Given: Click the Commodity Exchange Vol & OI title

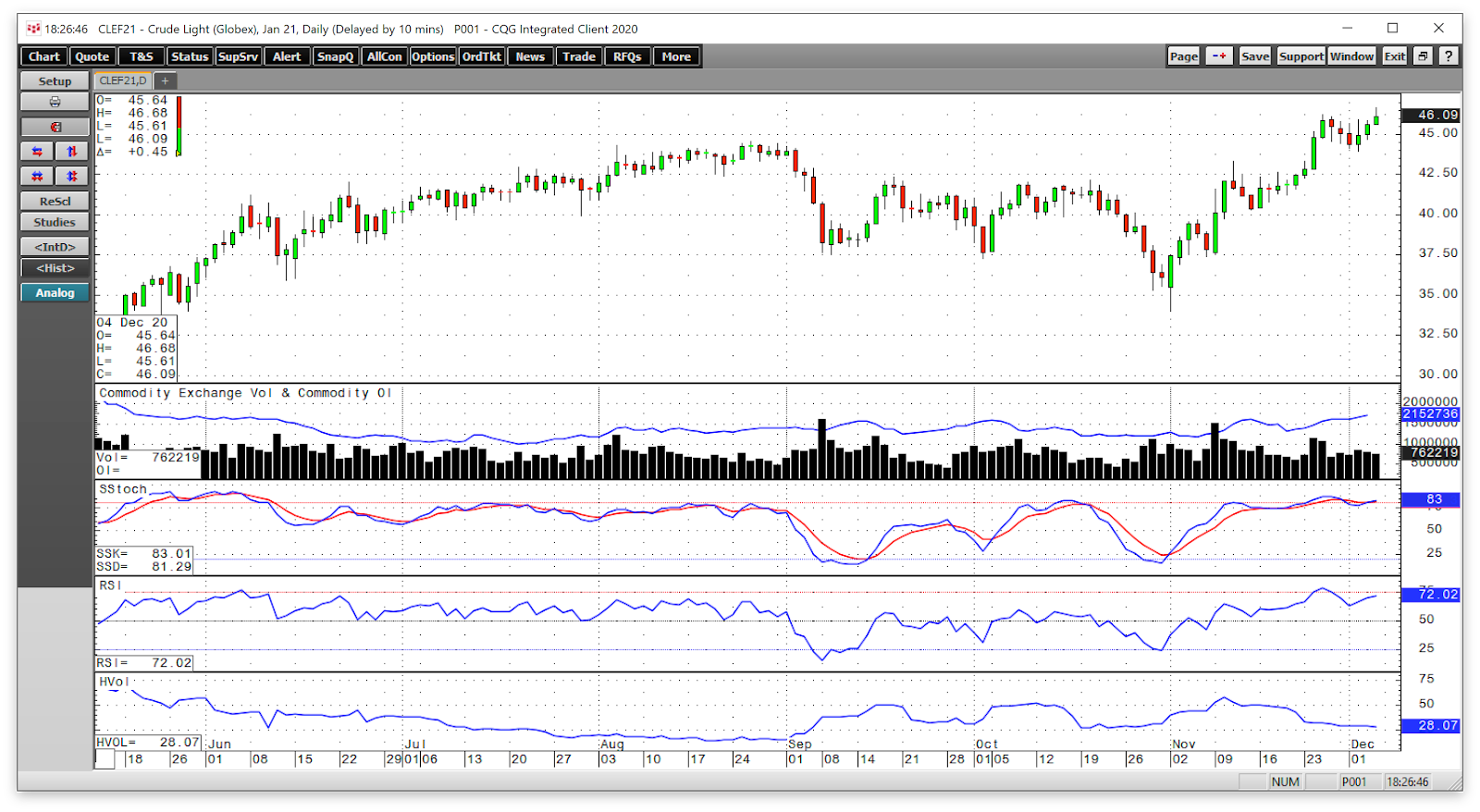Looking at the screenshot, I should [245, 393].
